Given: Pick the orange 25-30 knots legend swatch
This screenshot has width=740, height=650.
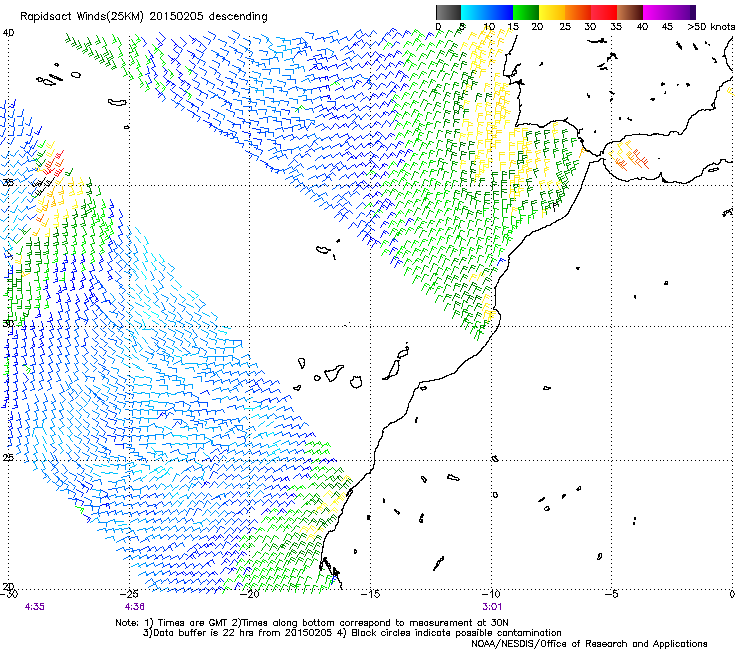Looking at the screenshot, I should click(x=578, y=12).
